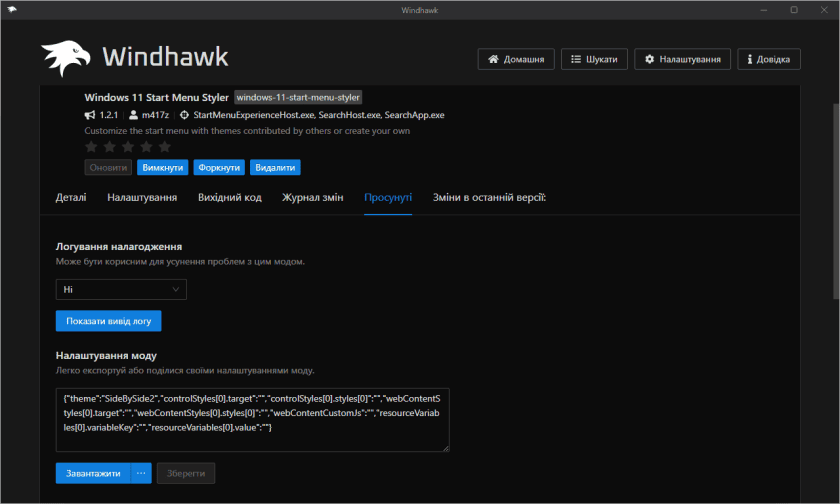
Task: Click the Windhawk hawk logo
Action: 66,59
